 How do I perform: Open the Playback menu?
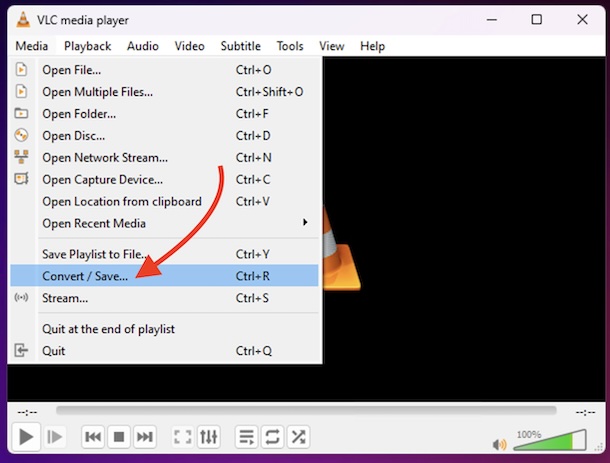point(87,46)
